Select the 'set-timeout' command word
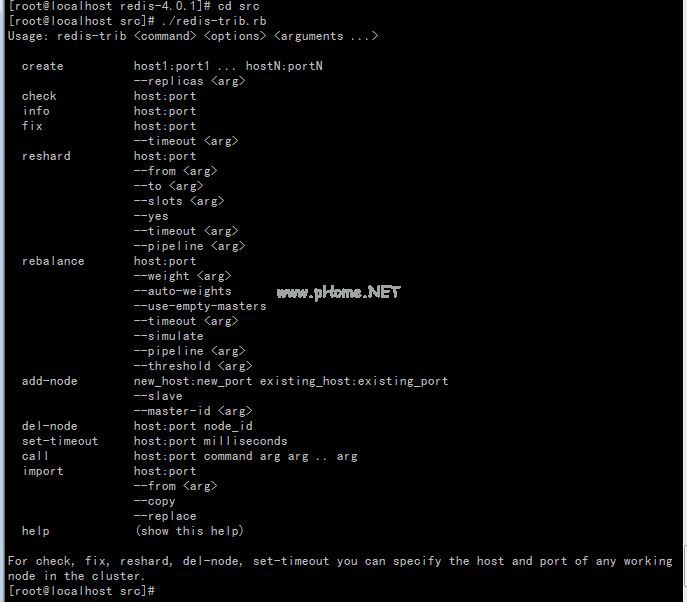 [60, 441]
